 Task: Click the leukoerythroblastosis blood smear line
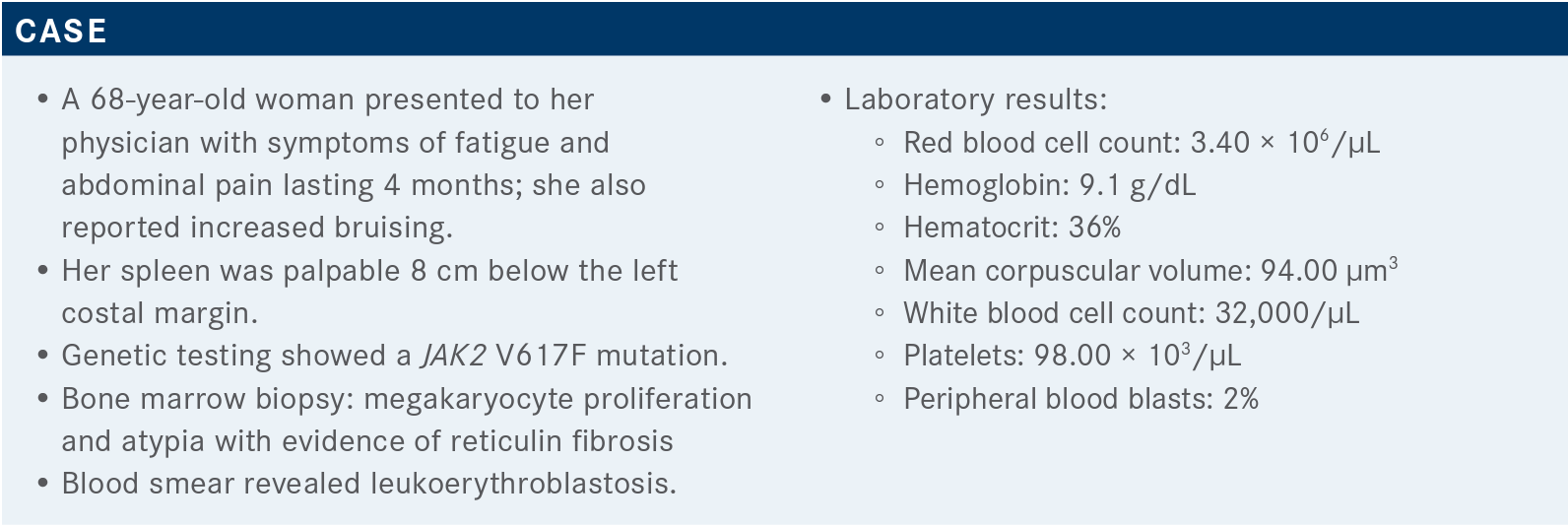click(x=368, y=484)
